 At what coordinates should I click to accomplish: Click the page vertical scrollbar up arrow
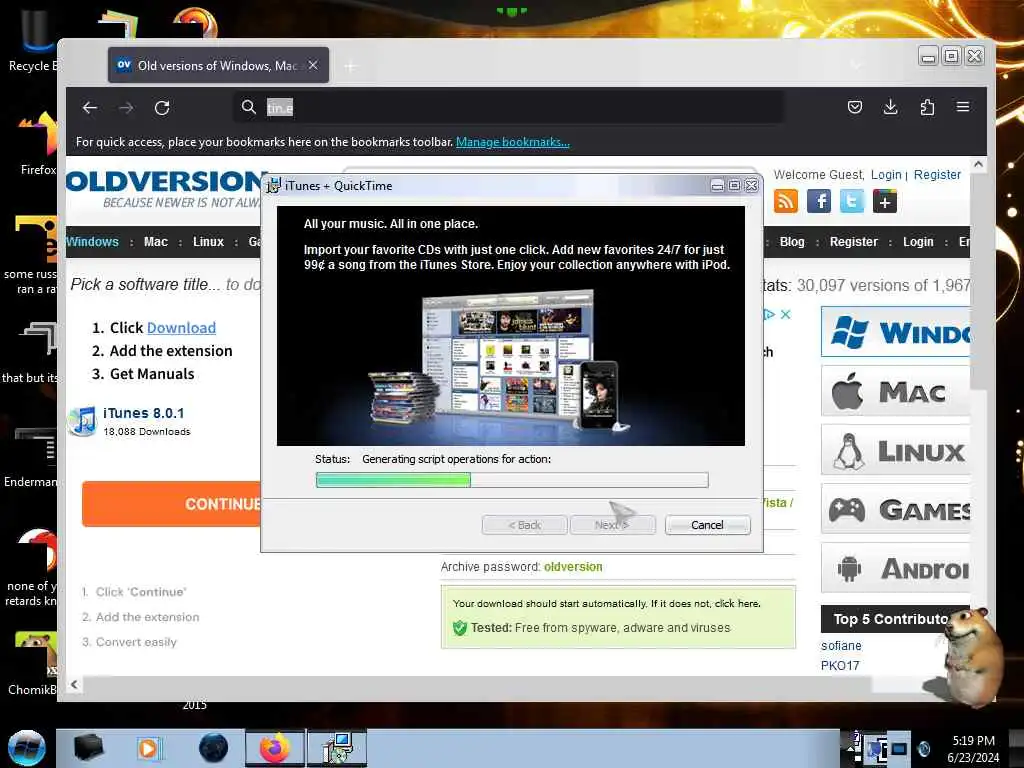(978, 165)
